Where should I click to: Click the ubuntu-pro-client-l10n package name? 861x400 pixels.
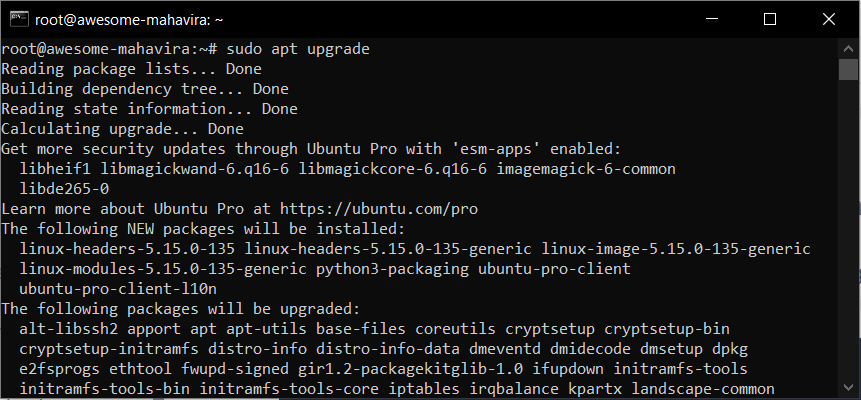click(x=118, y=289)
